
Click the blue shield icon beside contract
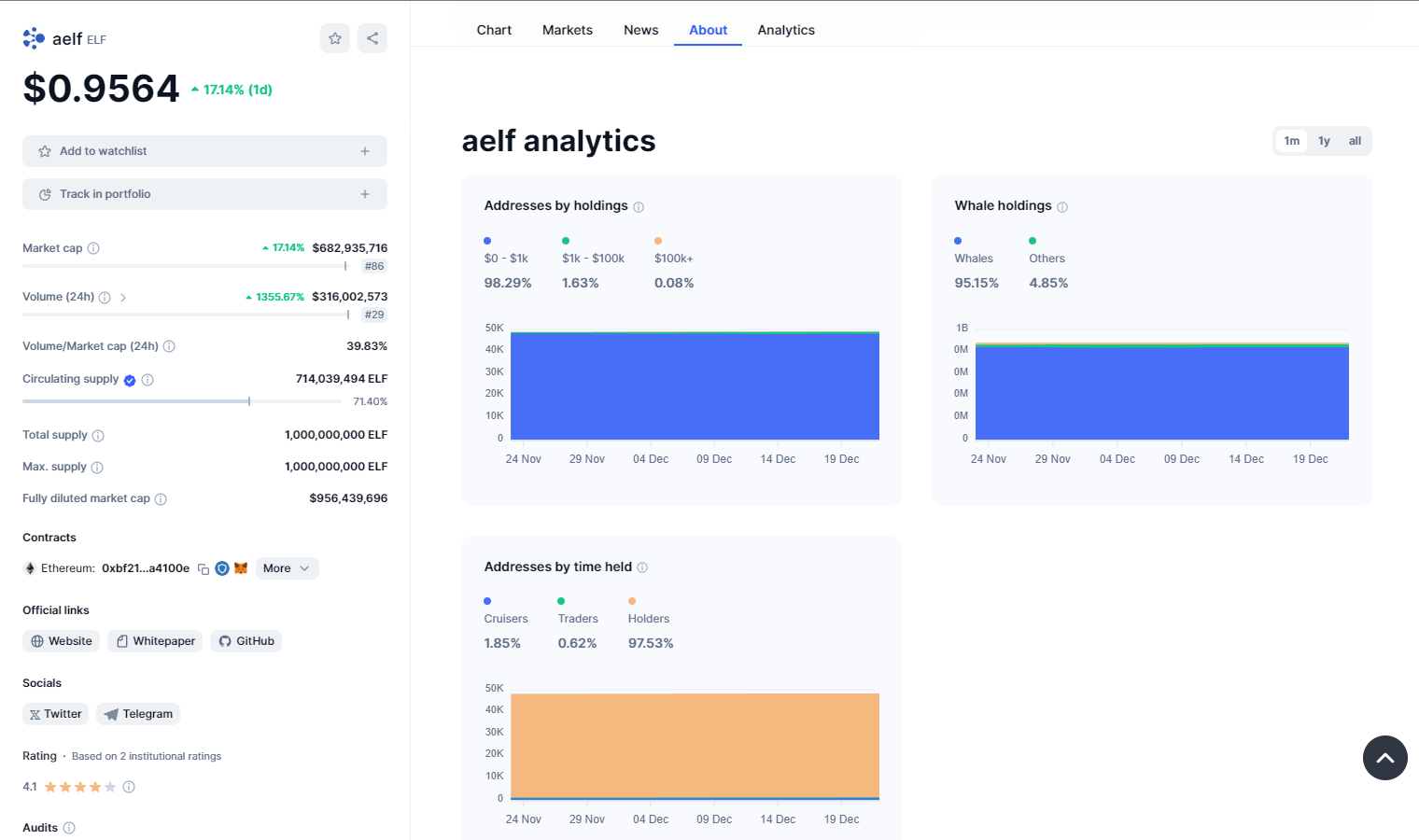(x=222, y=568)
